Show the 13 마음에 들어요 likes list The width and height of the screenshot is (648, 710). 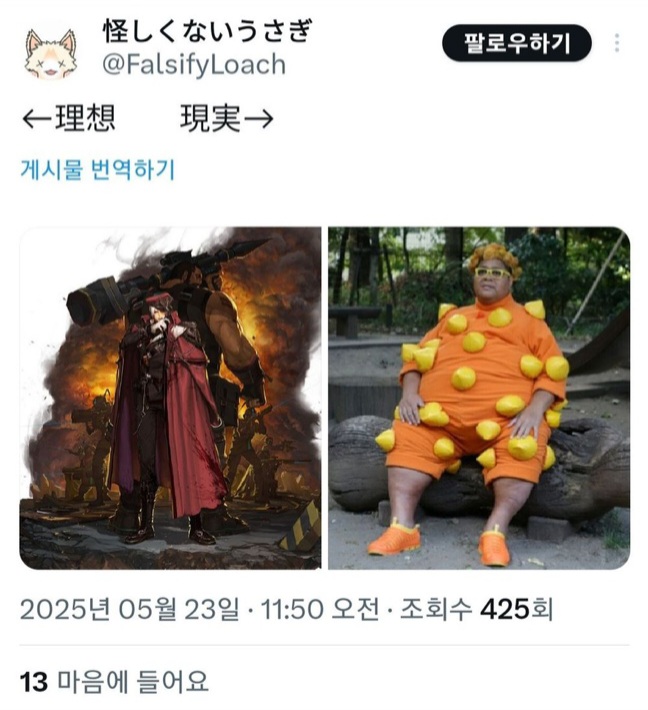114,681
